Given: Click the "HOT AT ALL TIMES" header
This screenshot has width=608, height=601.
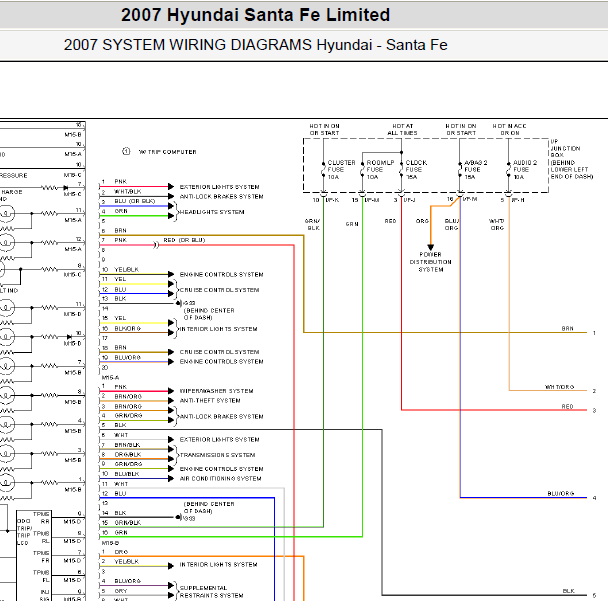Looking at the screenshot, I should 402,130.
